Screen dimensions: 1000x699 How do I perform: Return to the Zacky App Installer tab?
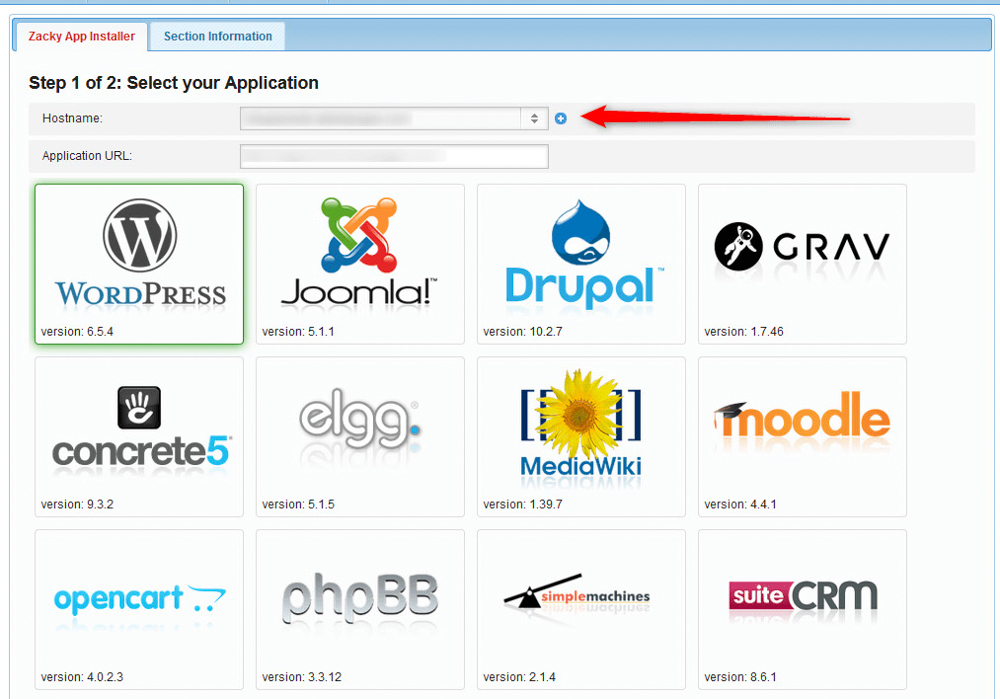[x=80, y=36]
